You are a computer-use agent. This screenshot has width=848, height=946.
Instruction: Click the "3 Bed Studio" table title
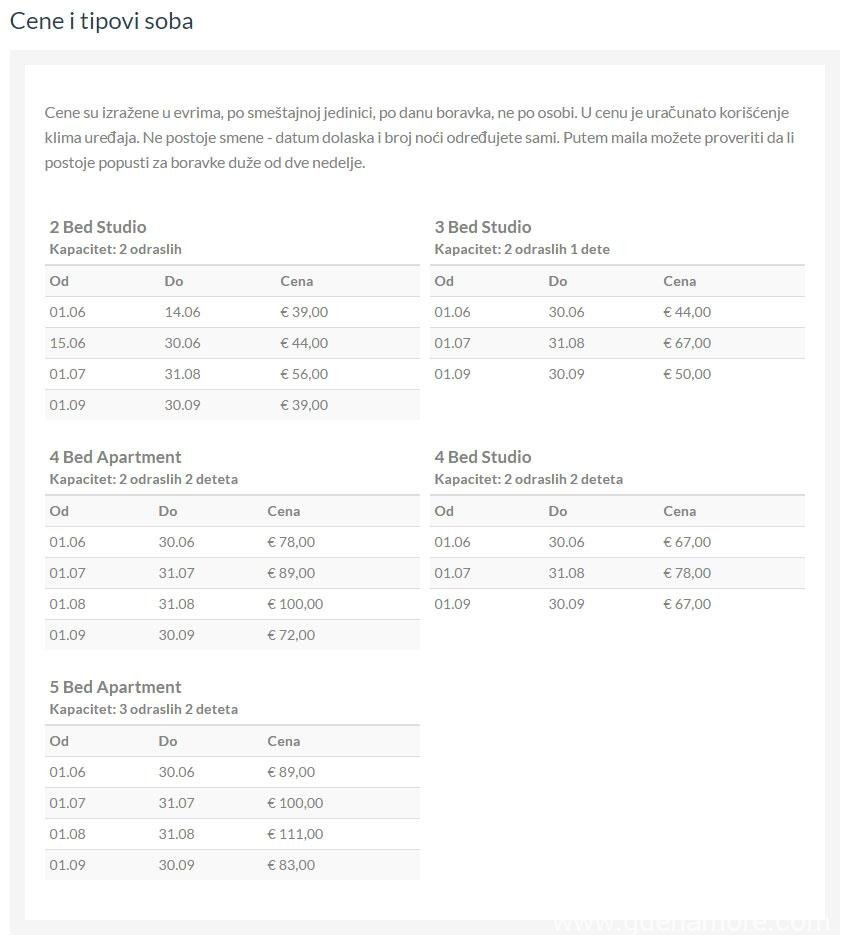click(x=483, y=227)
